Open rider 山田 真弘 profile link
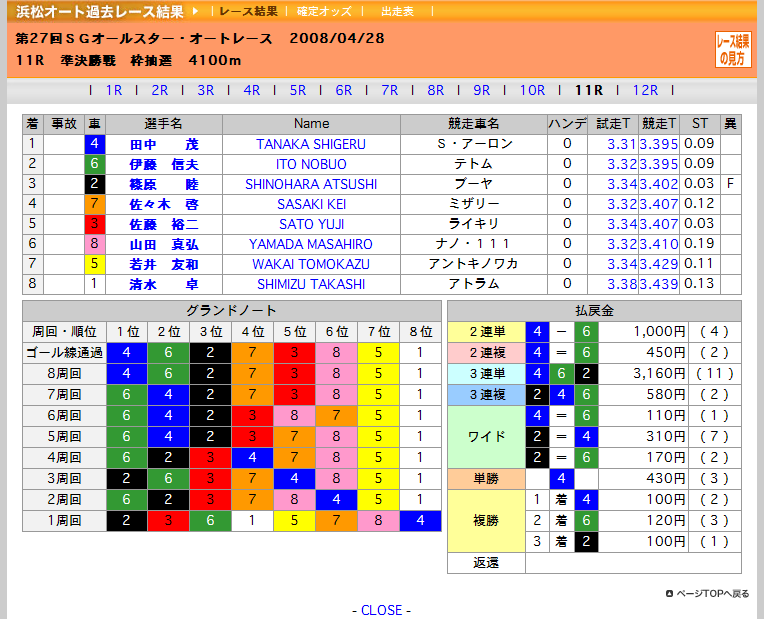 (x=164, y=245)
